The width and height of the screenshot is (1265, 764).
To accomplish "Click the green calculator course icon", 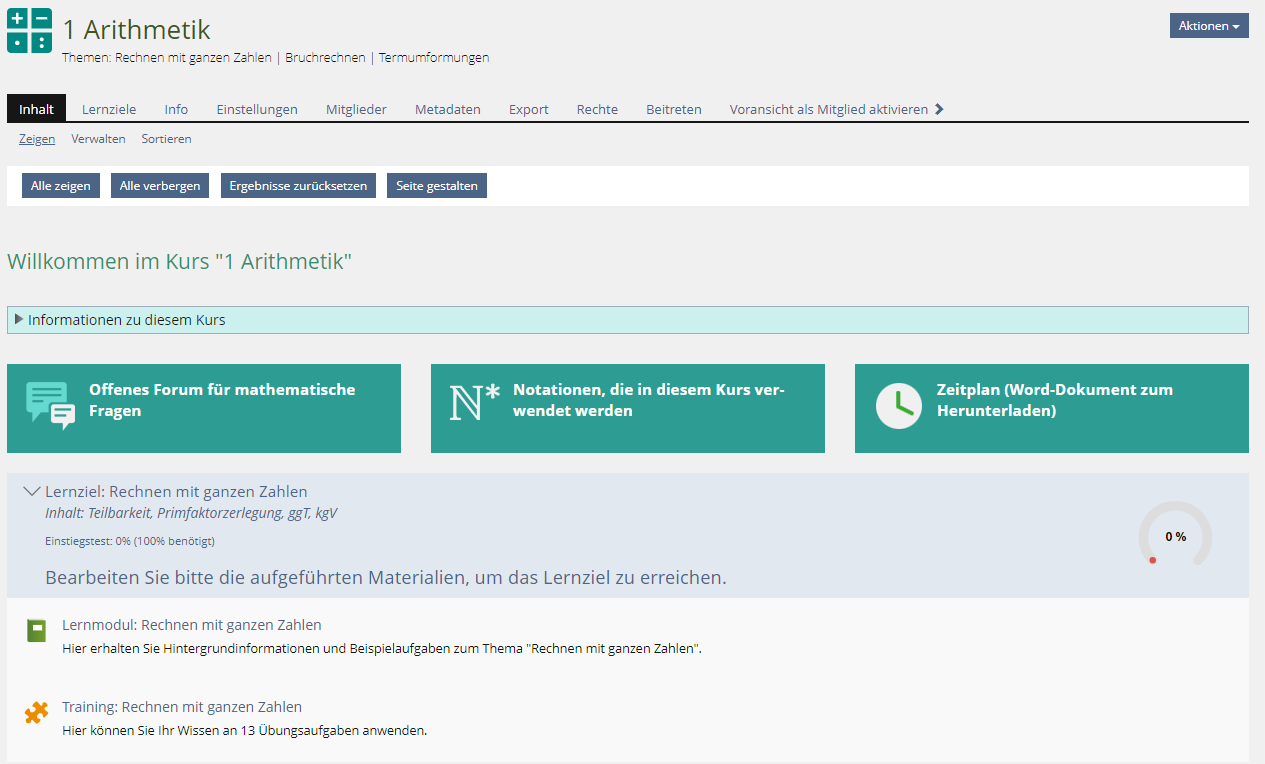I will [28, 30].
